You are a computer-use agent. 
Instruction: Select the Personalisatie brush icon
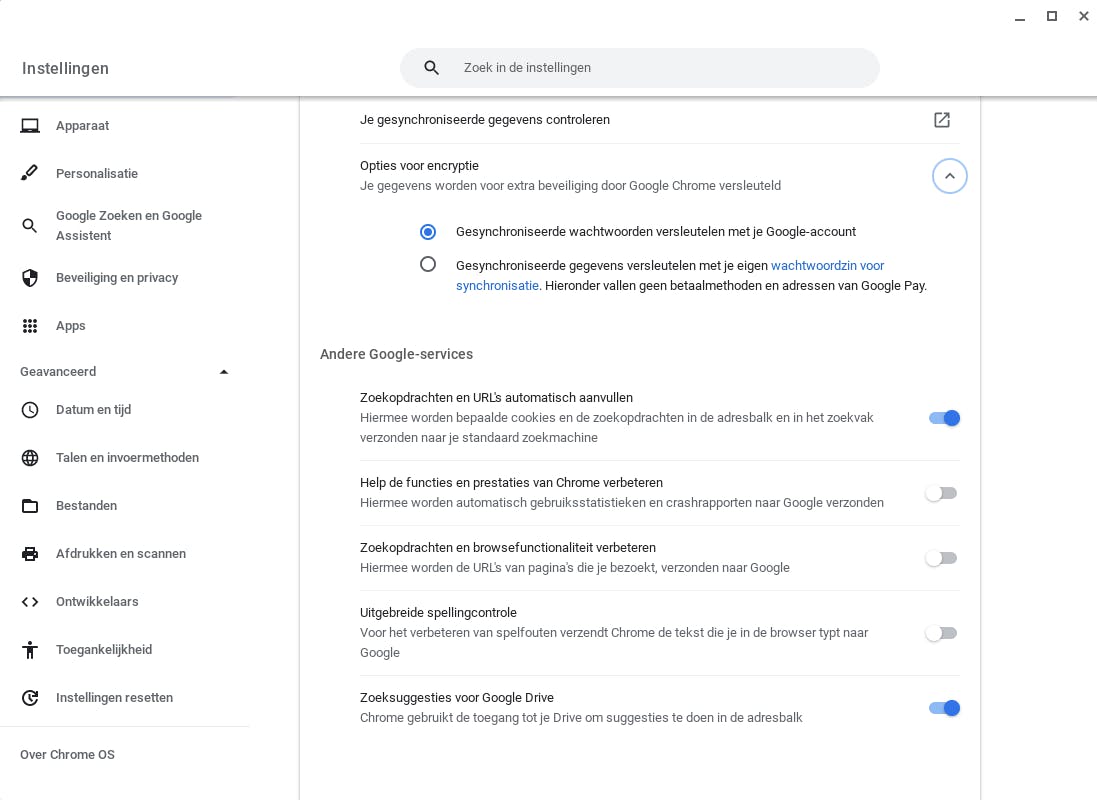30,174
